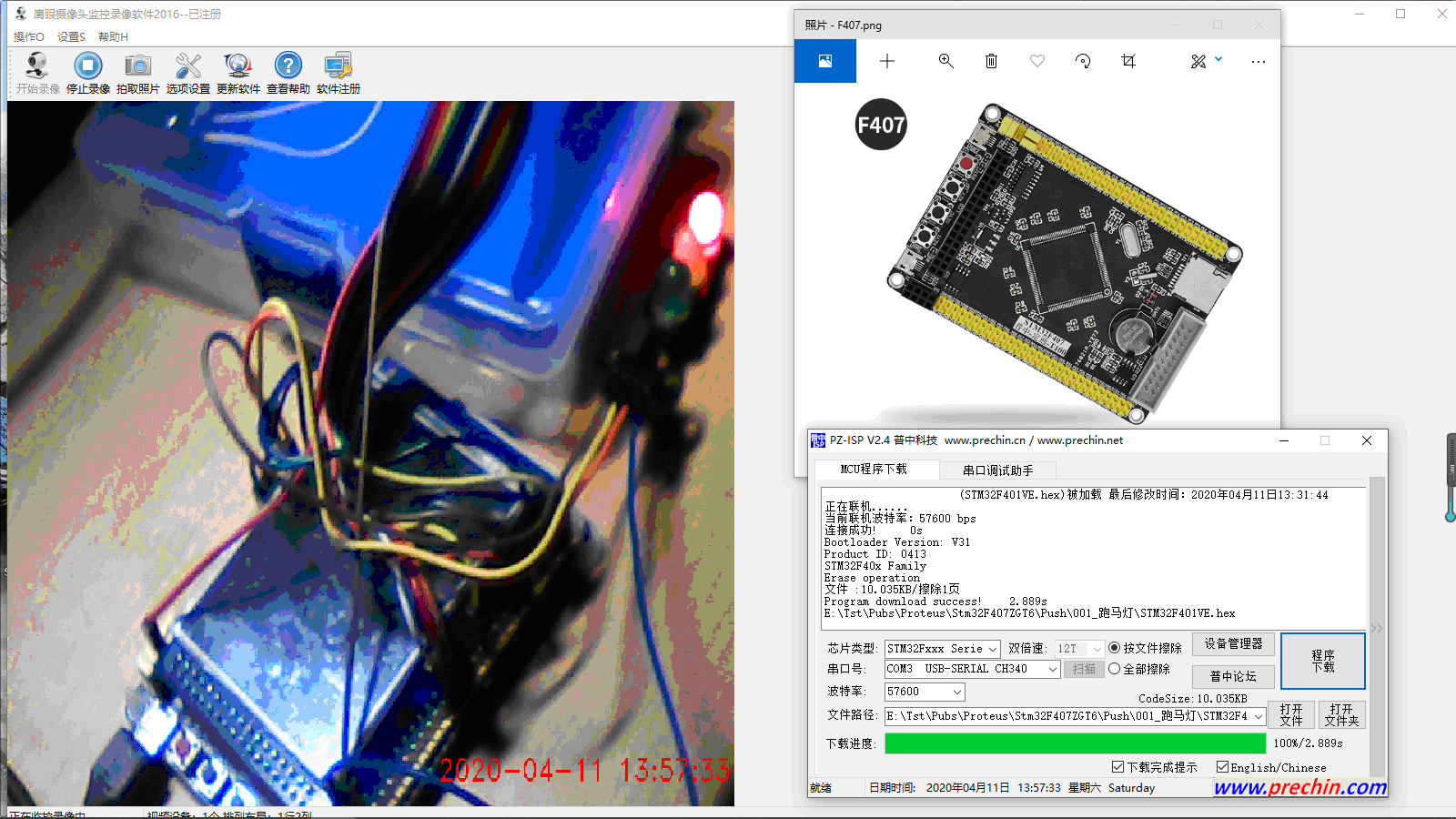Click the 打开文件夹 button

1341,714
